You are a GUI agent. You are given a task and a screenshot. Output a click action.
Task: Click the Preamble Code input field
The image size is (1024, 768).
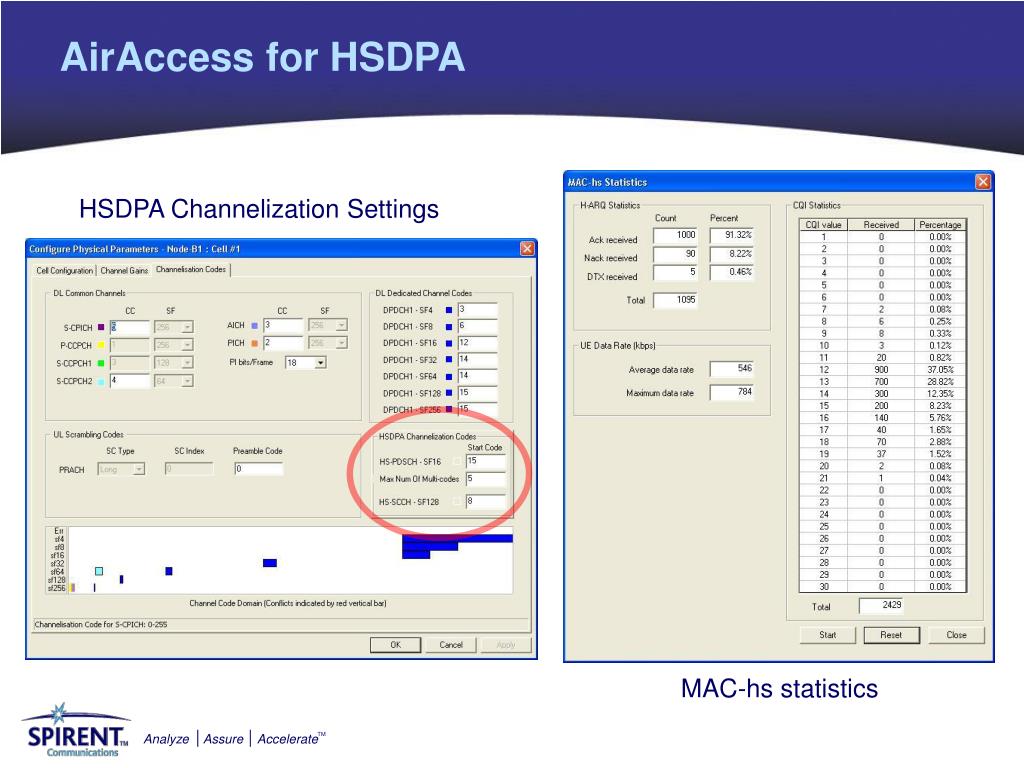pyautogui.click(x=259, y=469)
